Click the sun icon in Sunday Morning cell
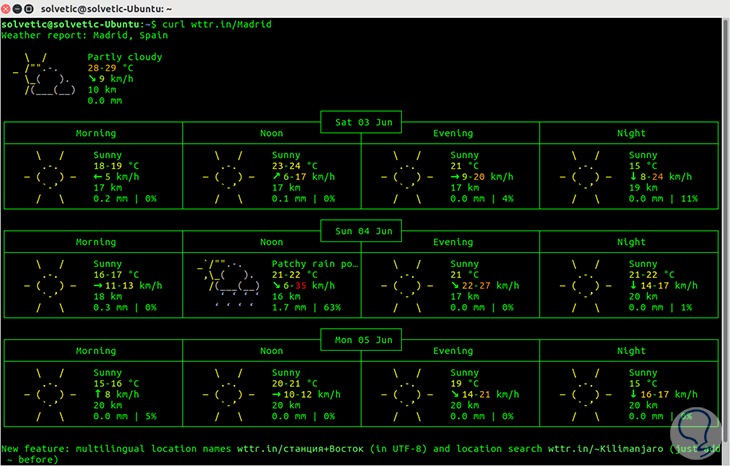 point(50,286)
